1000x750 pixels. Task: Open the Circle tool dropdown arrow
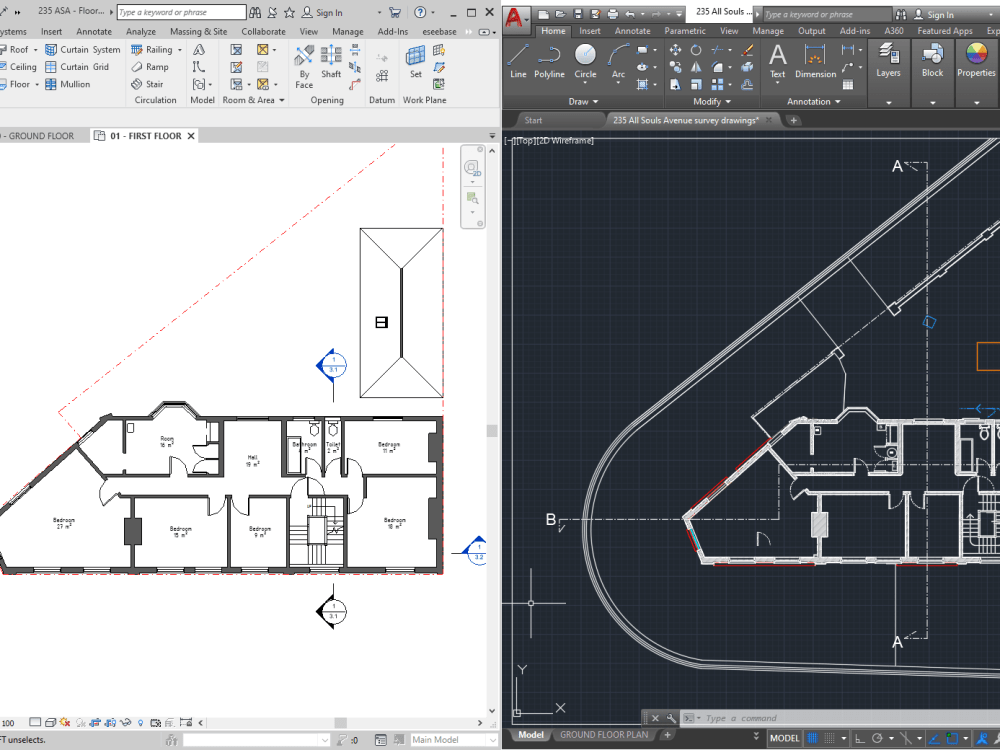[x=585, y=84]
